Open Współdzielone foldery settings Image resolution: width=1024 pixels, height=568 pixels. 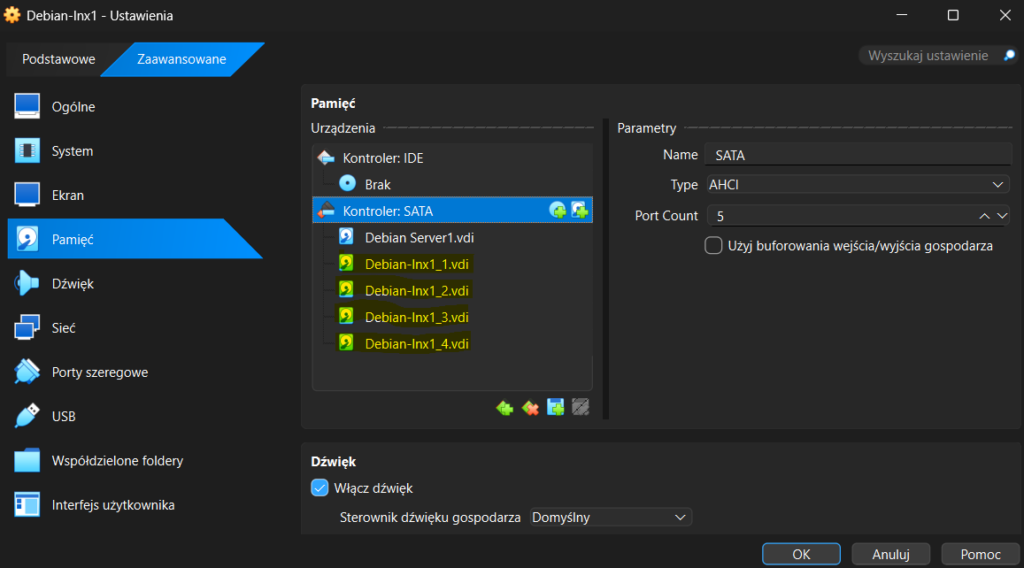coord(117,461)
